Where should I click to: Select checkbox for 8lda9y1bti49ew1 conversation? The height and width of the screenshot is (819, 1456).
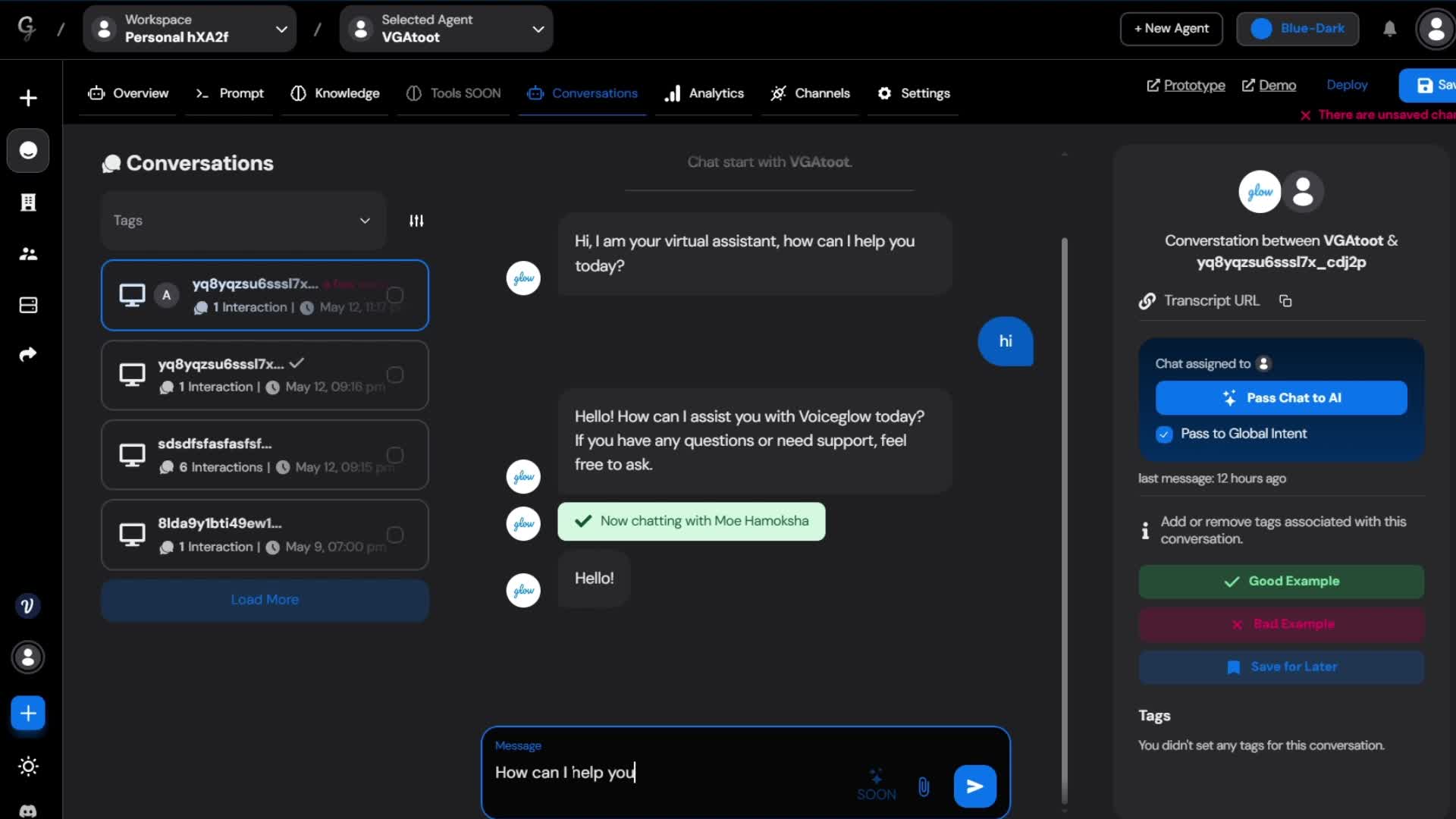click(x=395, y=535)
